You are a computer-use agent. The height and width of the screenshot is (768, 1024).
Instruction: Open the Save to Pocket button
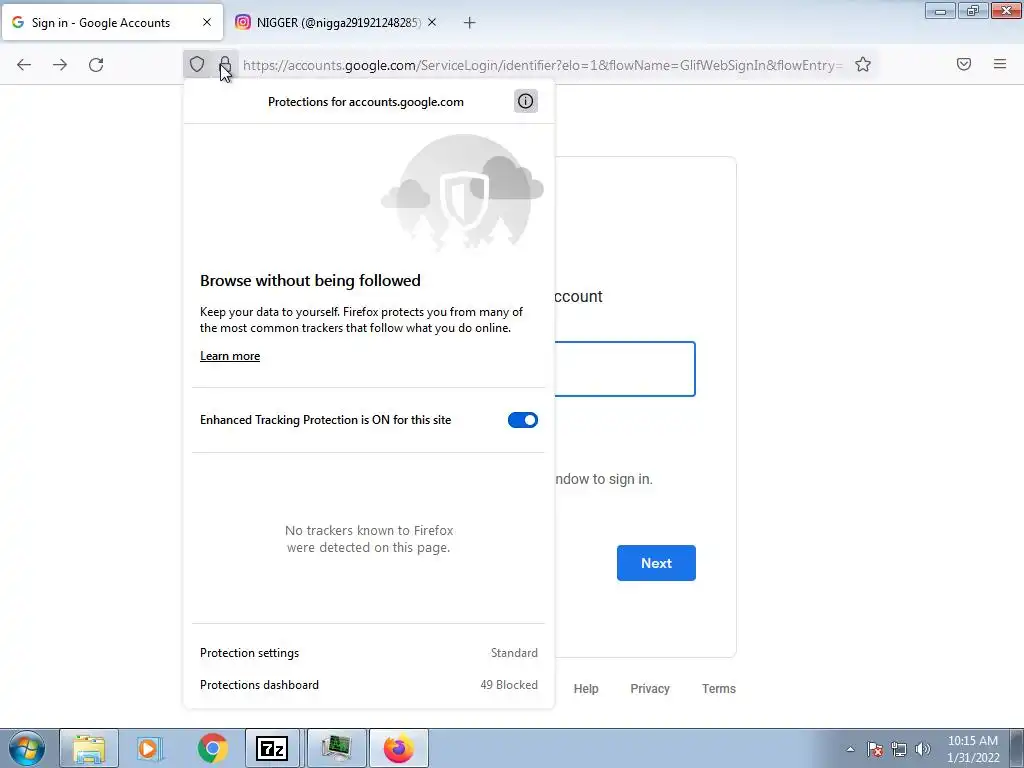click(x=964, y=64)
